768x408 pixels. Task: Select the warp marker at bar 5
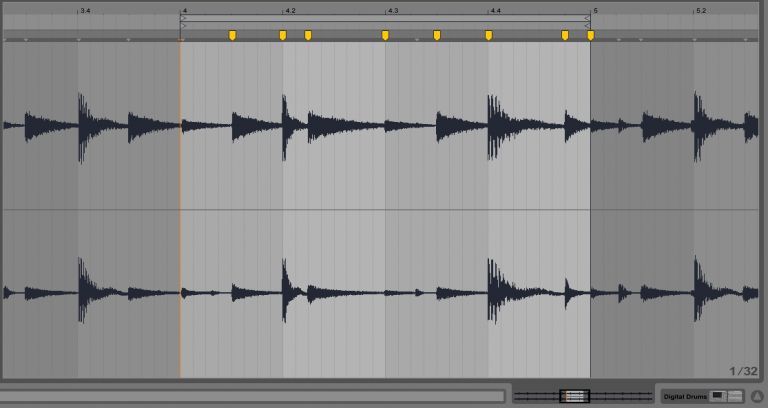(x=591, y=35)
